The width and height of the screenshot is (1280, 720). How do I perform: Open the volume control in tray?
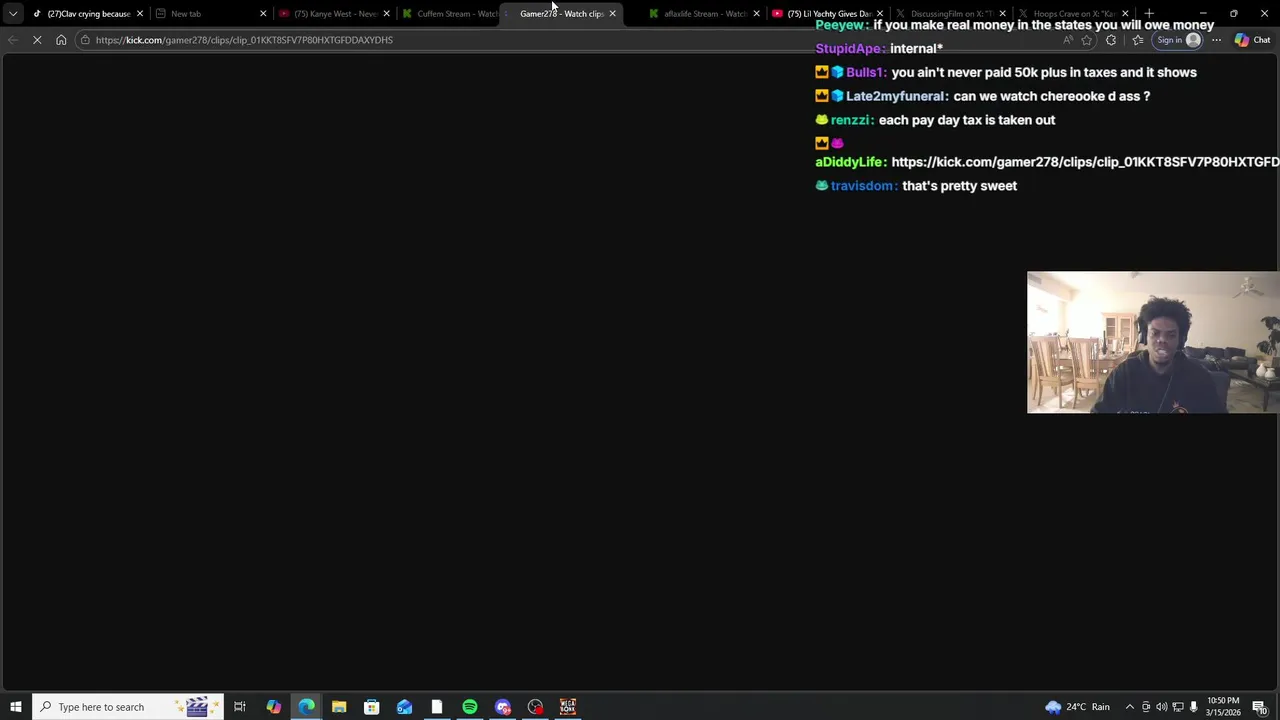[1162, 707]
